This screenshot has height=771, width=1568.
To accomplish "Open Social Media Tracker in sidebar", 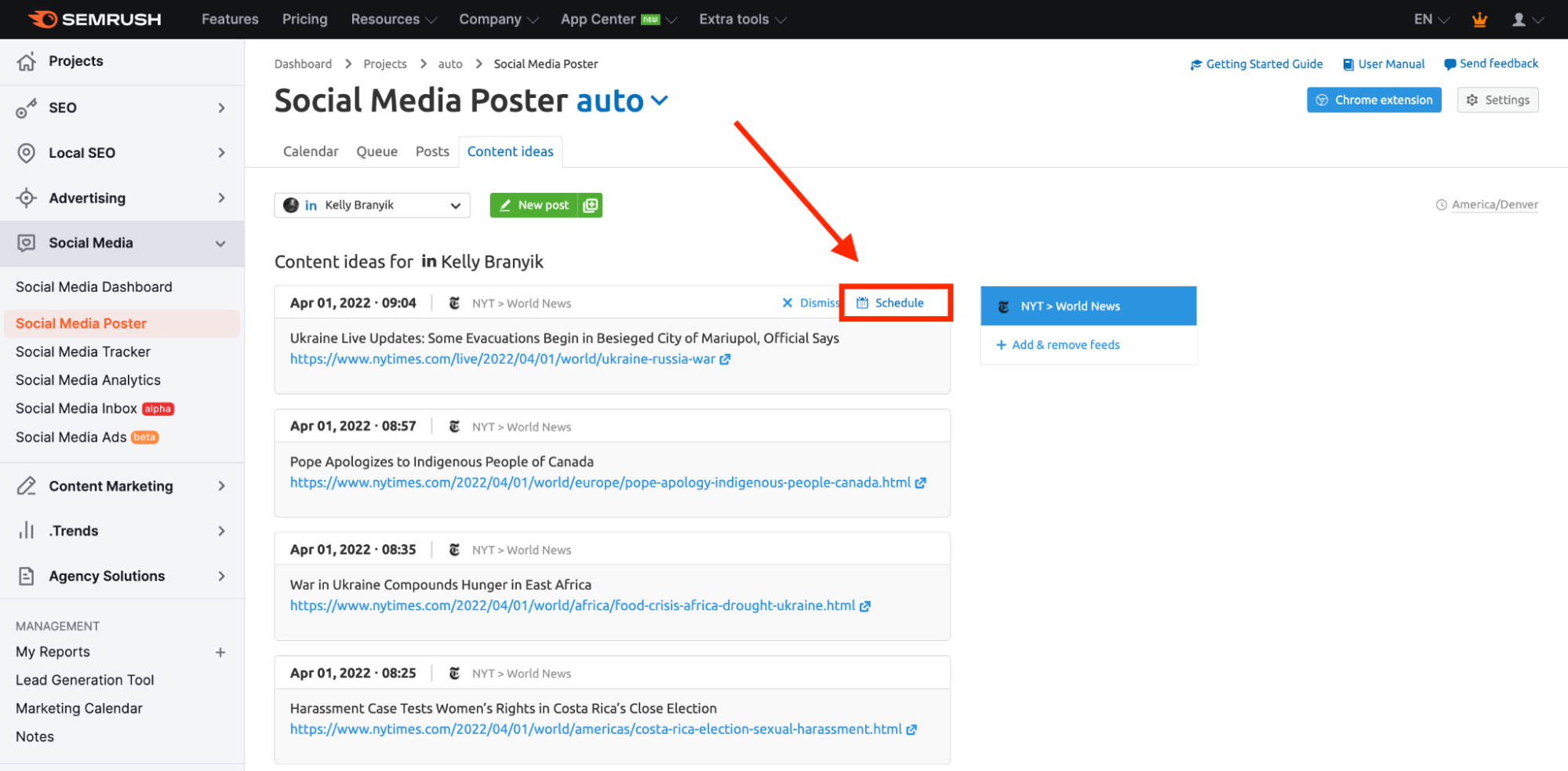I will pos(83,352).
